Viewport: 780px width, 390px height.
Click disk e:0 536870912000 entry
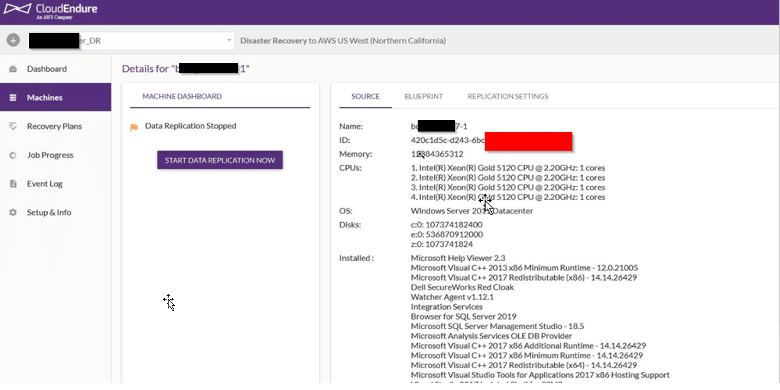[x=447, y=234]
